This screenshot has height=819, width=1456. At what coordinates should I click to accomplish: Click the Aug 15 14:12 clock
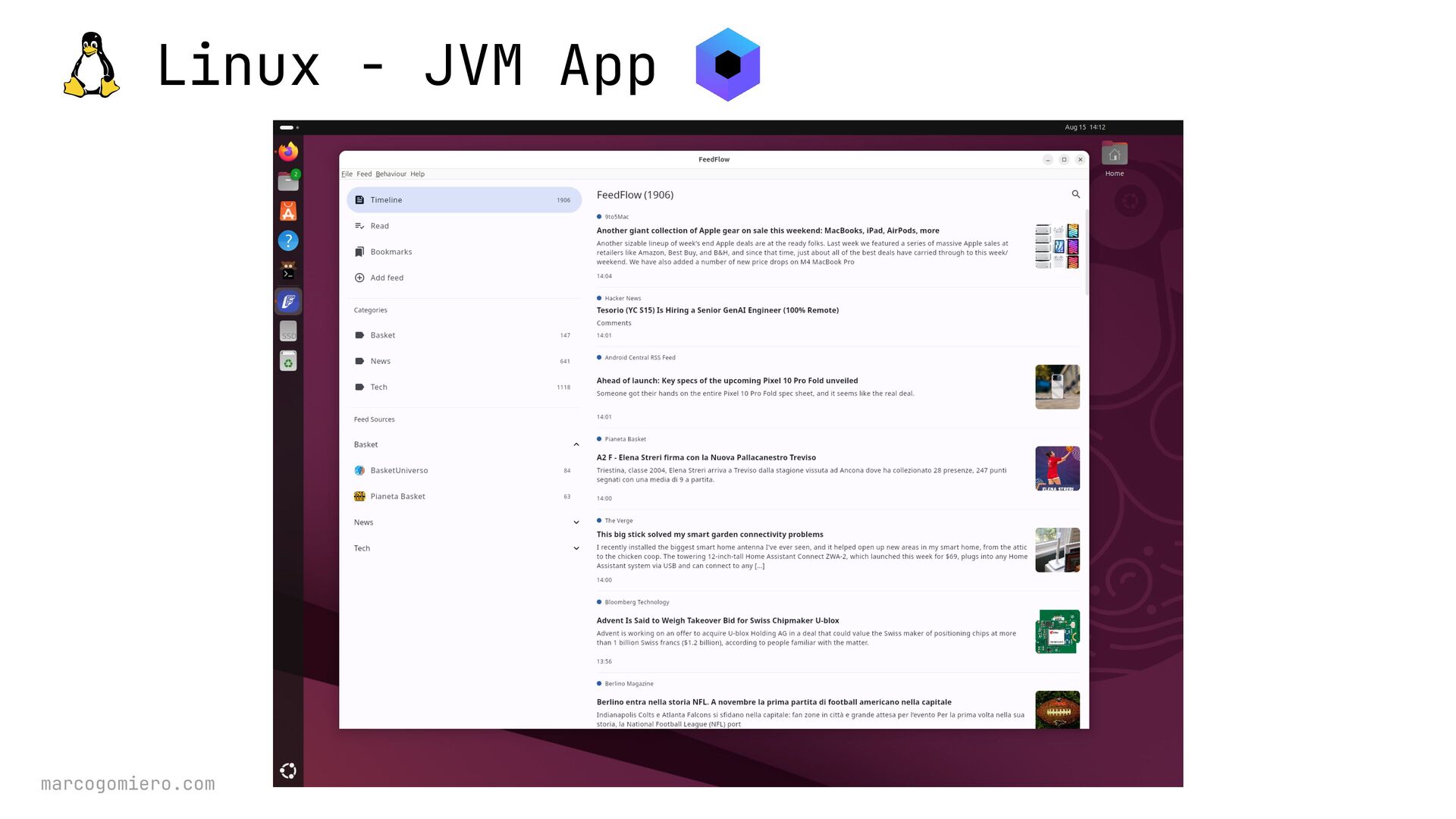click(x=1084, y=127)
